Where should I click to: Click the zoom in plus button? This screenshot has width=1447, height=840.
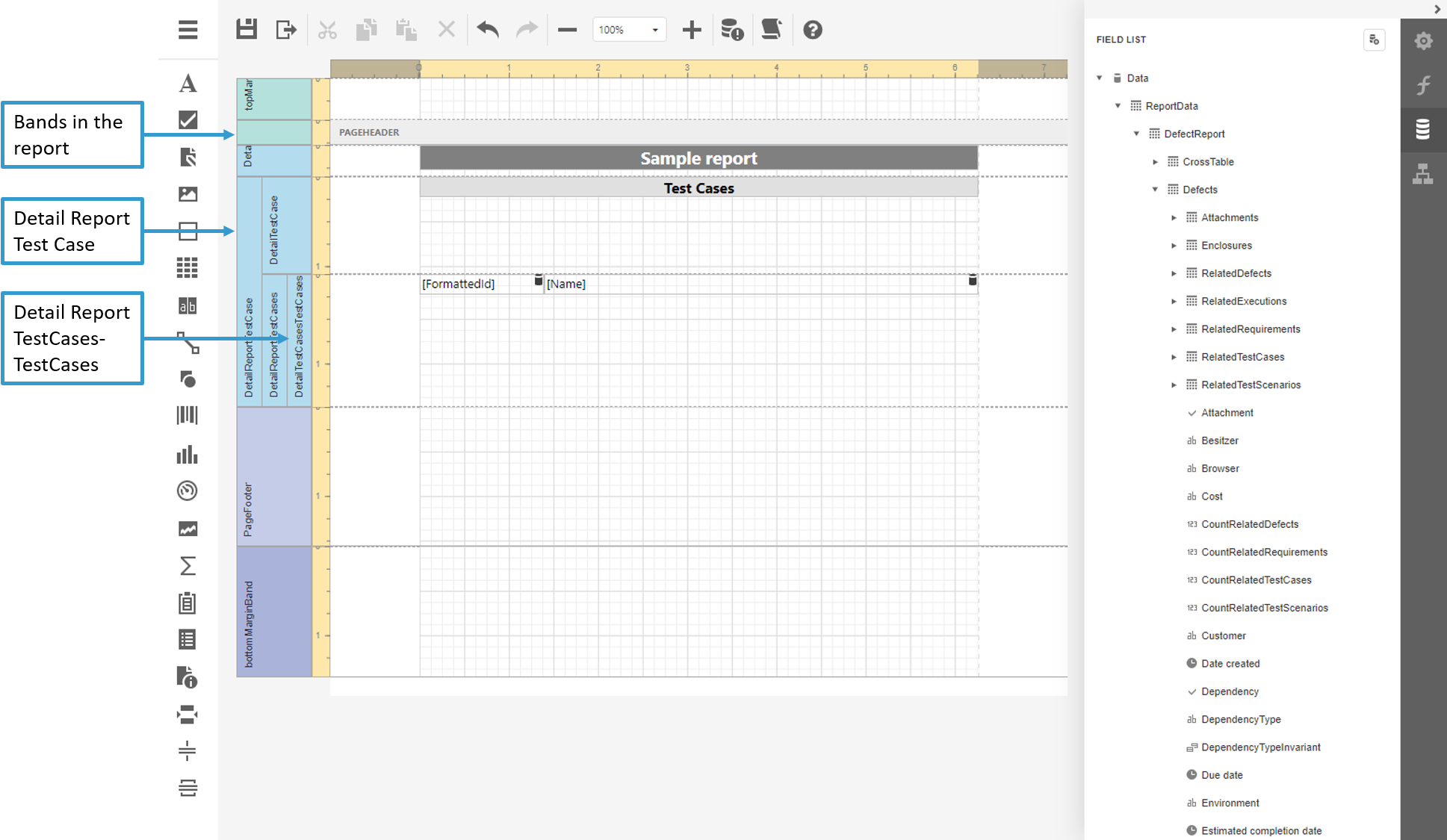(692, 30)
